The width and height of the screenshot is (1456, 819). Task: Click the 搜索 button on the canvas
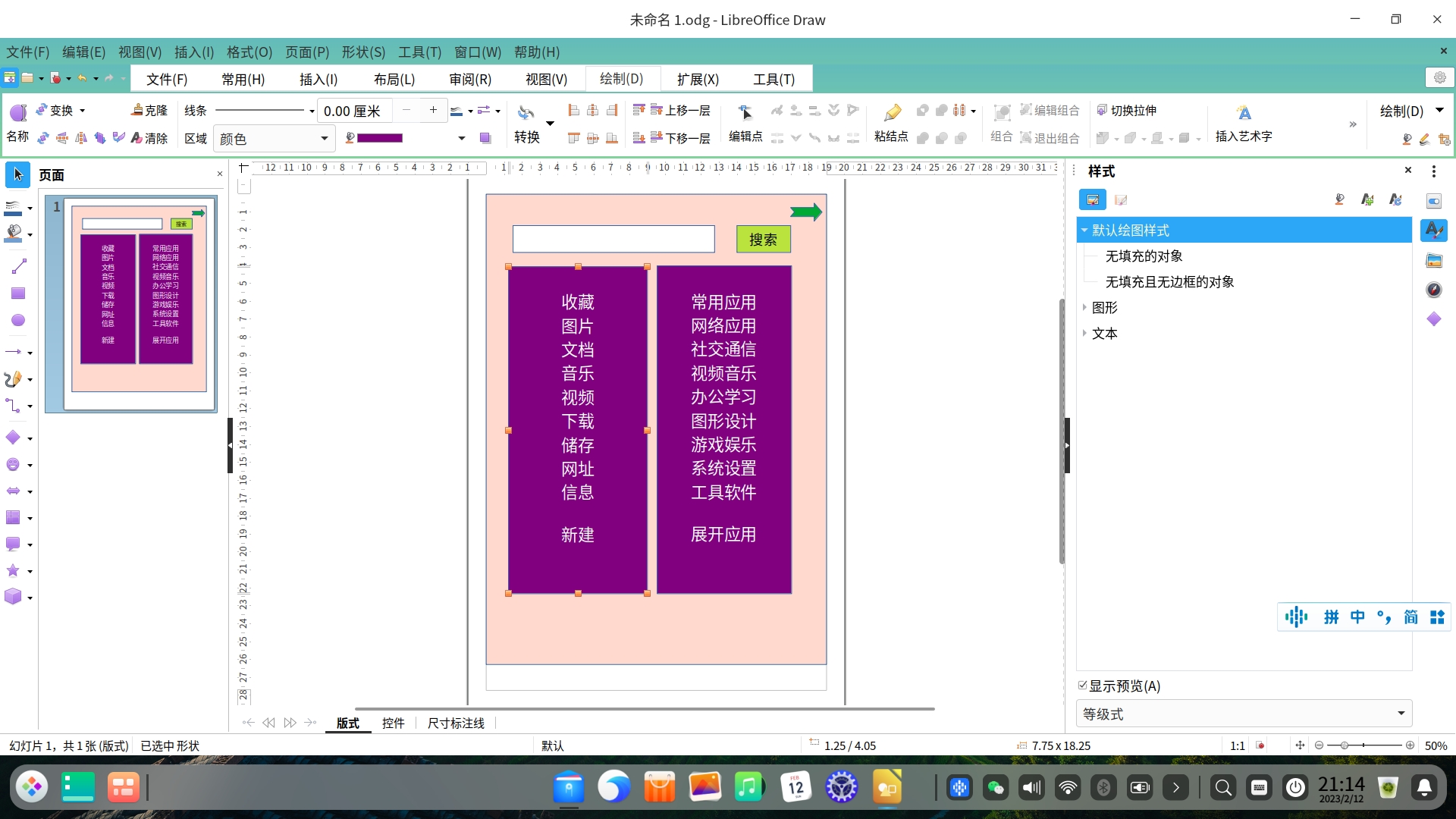(x=763, y=239)
